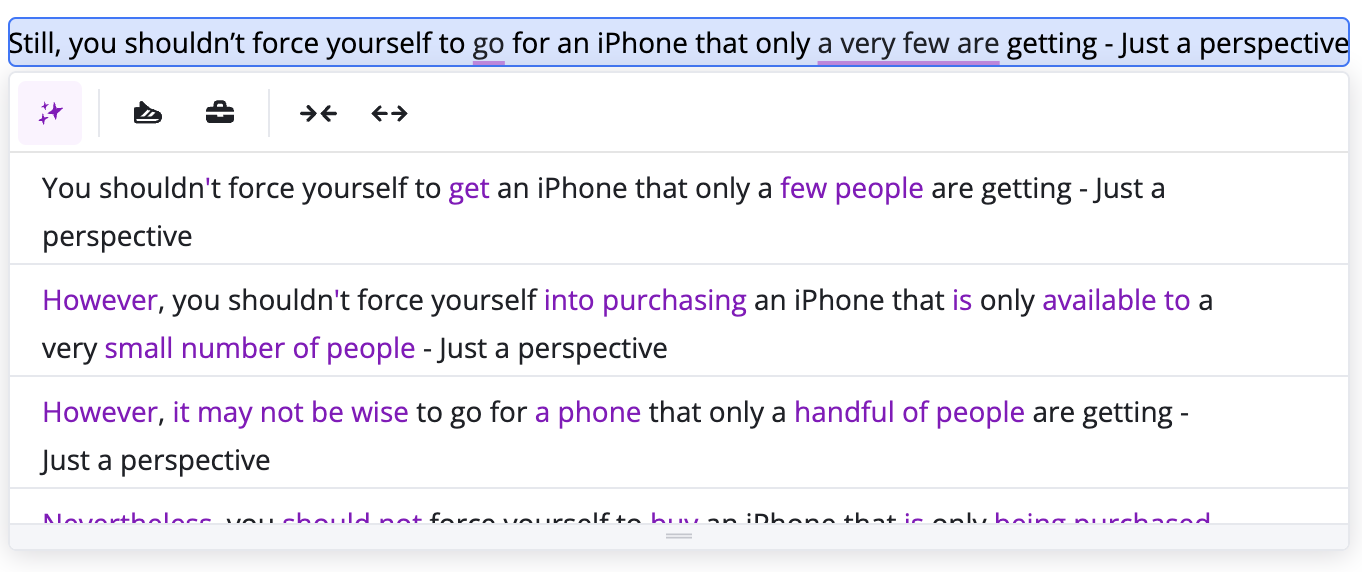The image size is (1362, 572).
Task: Choose the rewrite starting "You shouldn't force yourself"
Action: coord(600,212)
